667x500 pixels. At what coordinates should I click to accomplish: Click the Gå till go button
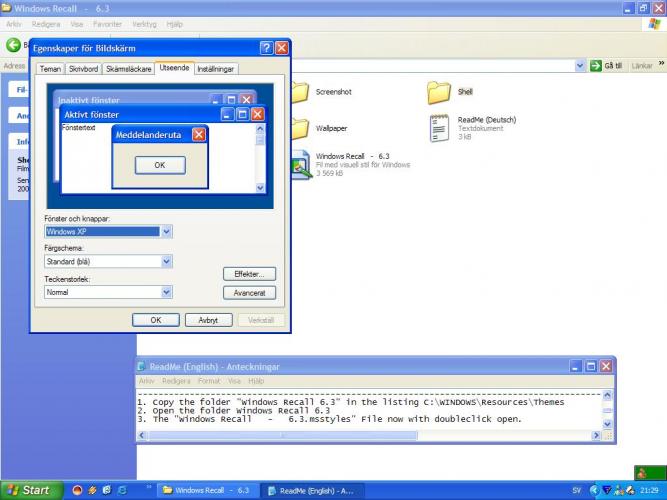(607, 66)
